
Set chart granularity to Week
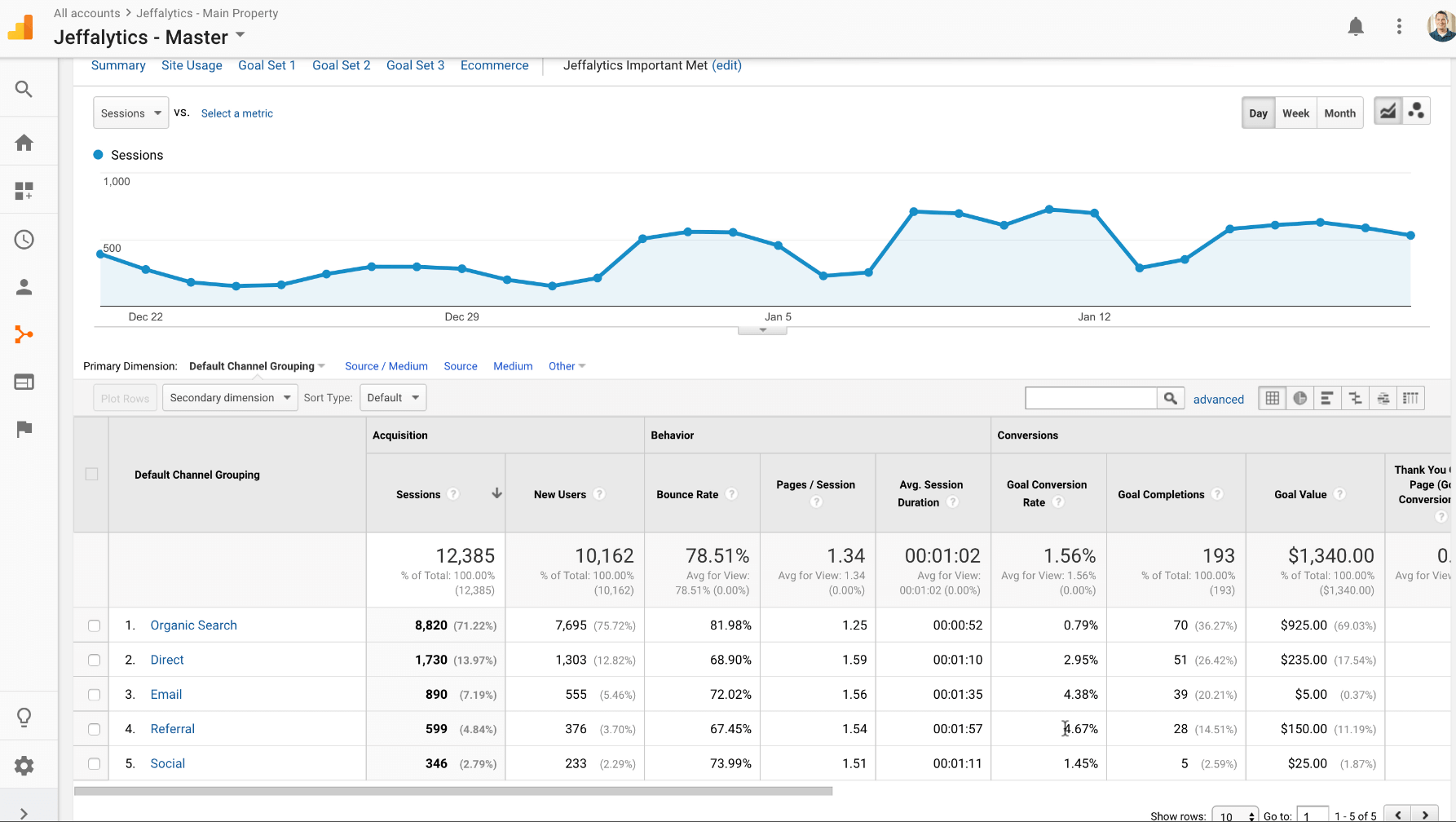pos(1295,113)
